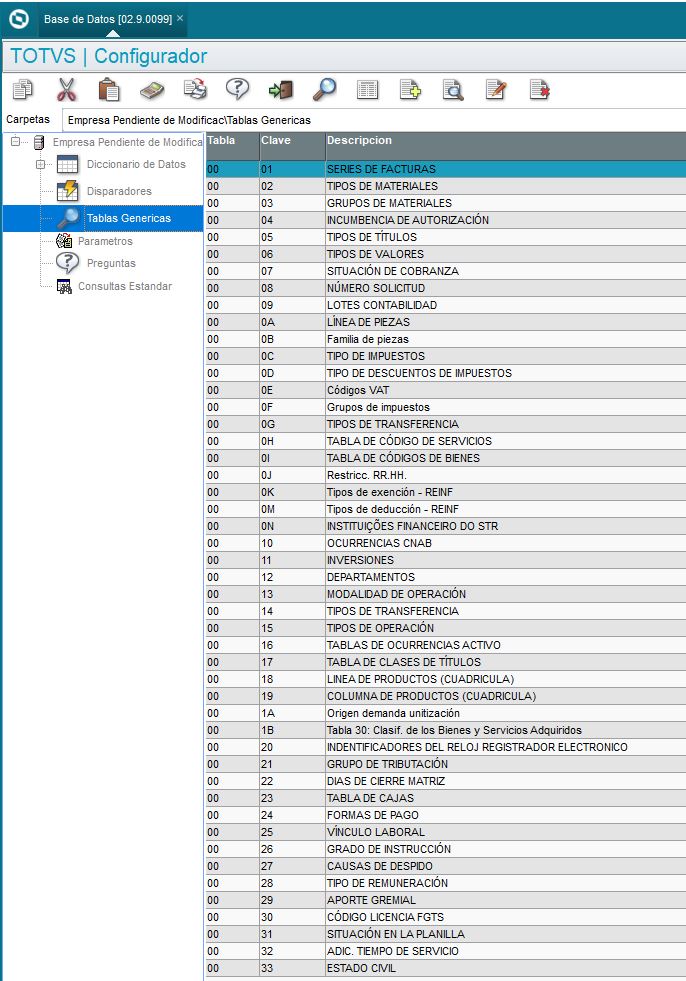
Task: Select row FORMAS DE PAGO
Action: [x=446, y=815]
